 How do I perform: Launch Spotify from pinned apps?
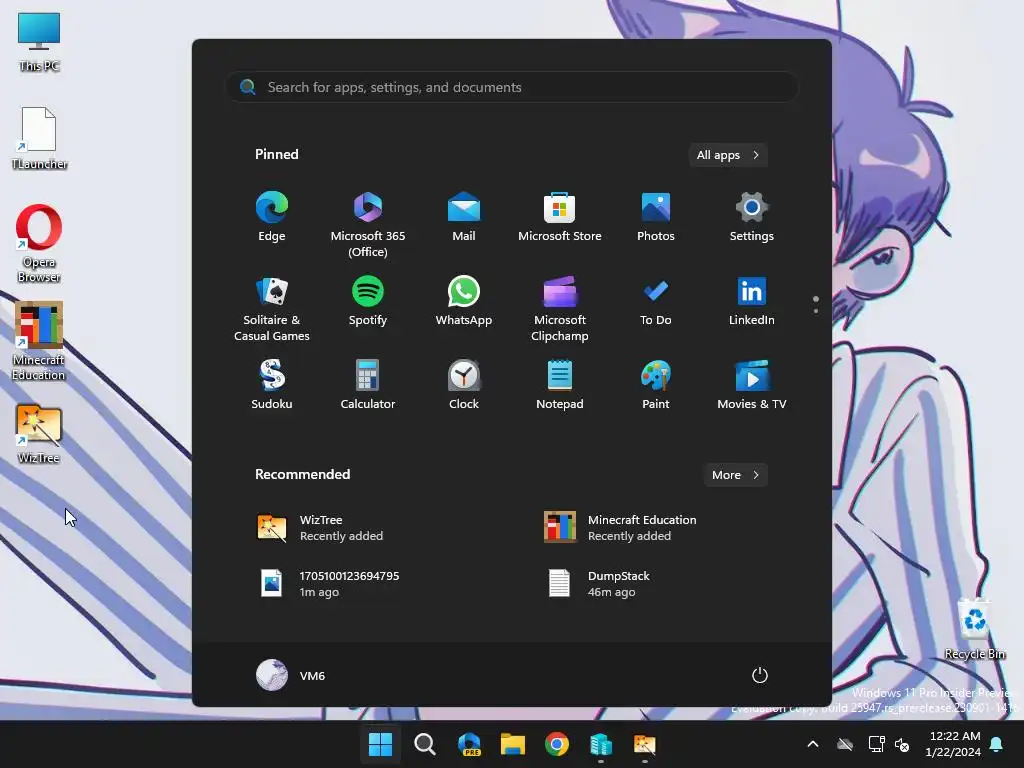pyautogui.click(x=368, y=301)
